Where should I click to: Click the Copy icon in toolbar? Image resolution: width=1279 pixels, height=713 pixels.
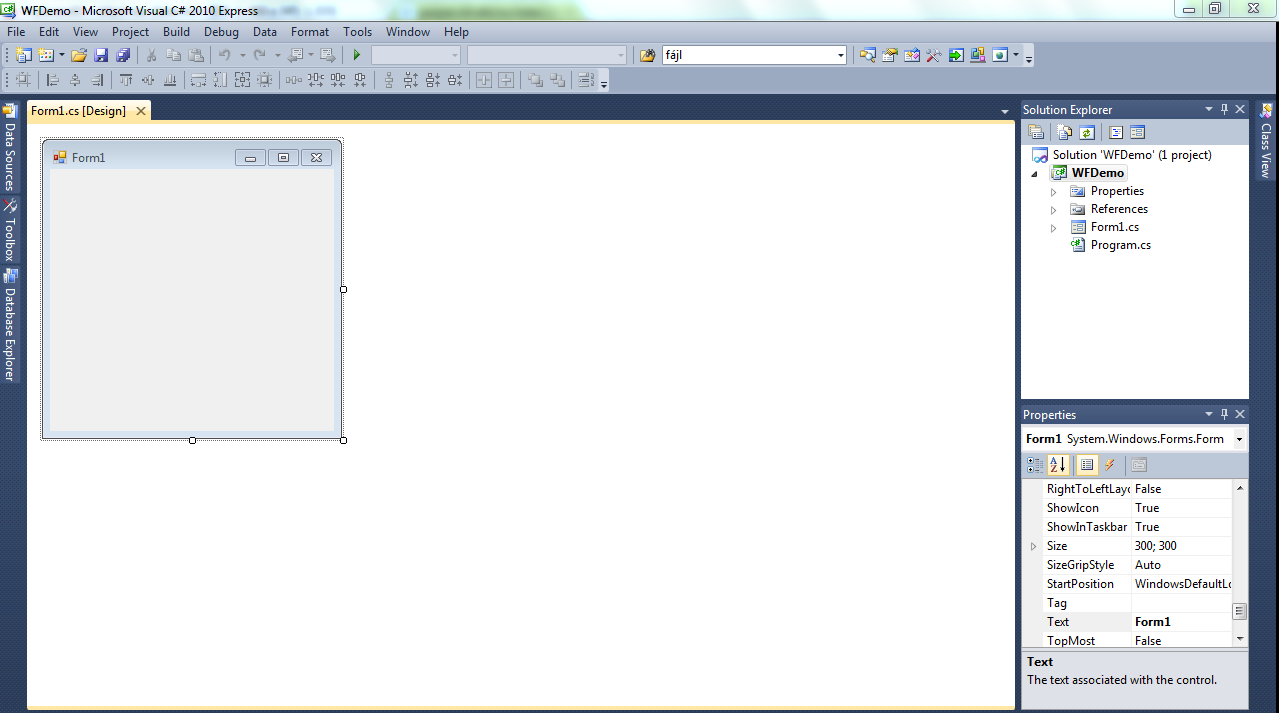[174, 55]
